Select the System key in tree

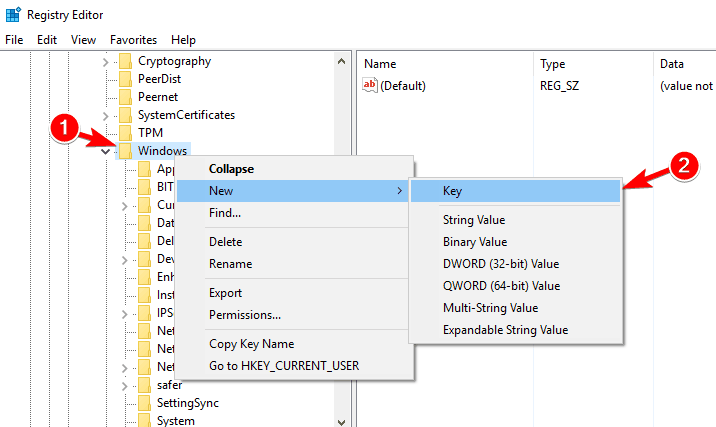click(x=175, y=421)
